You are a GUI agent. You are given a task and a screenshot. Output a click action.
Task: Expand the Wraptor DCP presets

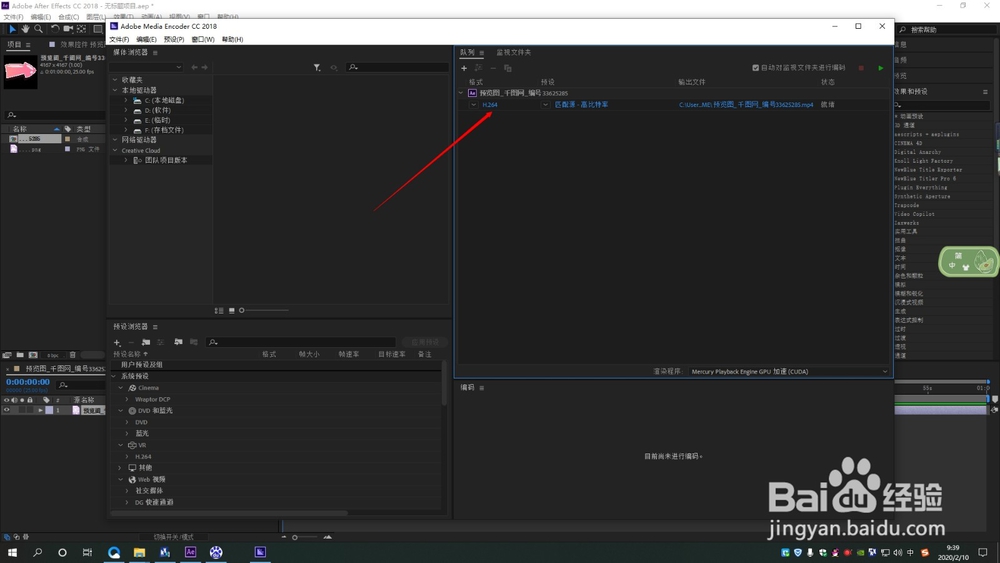[x=127, y=399]
